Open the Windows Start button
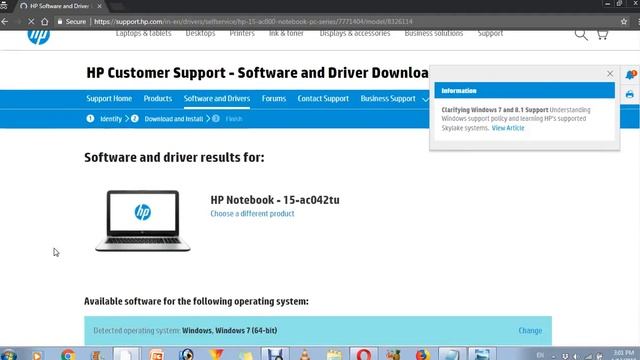Image resolution: width=640 pixels, height=360 pixels. (9, 355)
